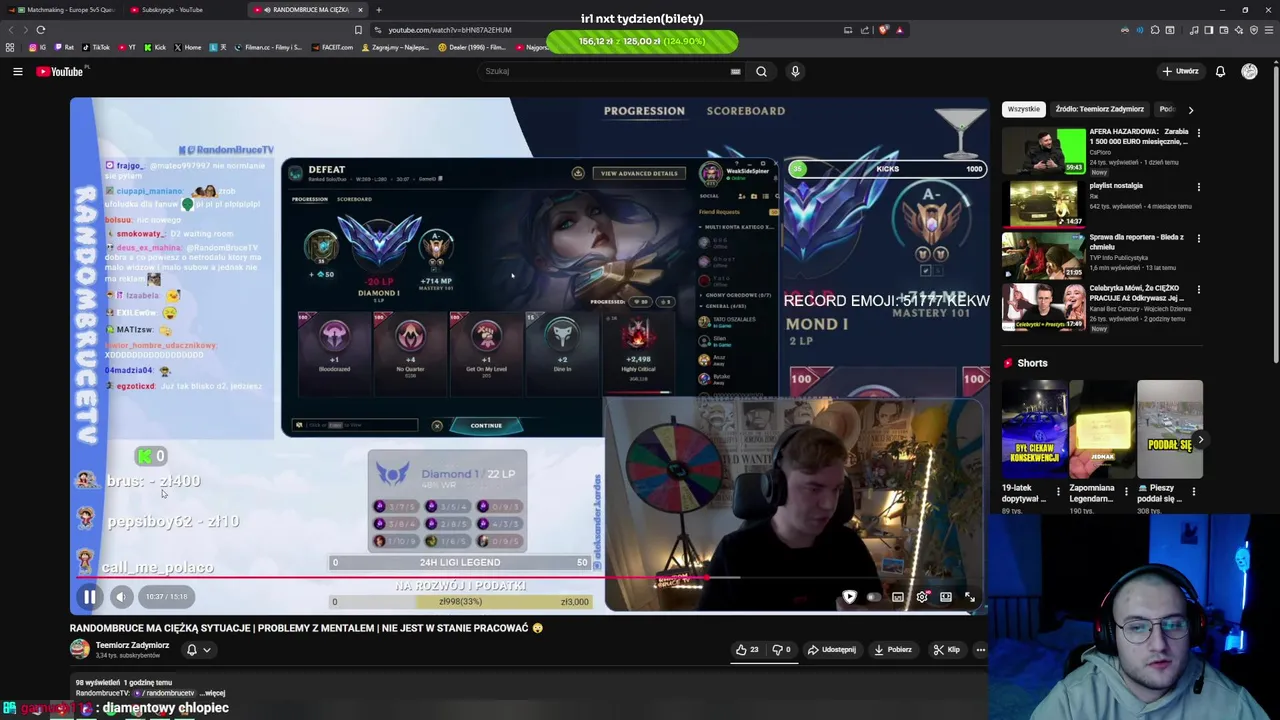This screenshot has width=1280, height=720.
Task: Open more actions ellipsis under video
Action: coord(980,650)
